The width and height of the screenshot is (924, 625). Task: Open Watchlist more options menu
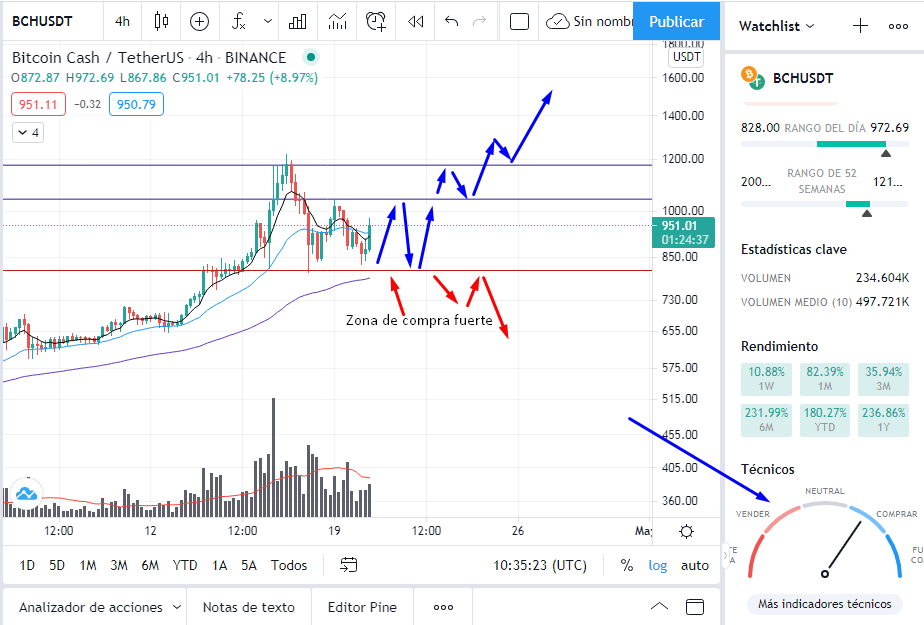(x=898, y=26)
